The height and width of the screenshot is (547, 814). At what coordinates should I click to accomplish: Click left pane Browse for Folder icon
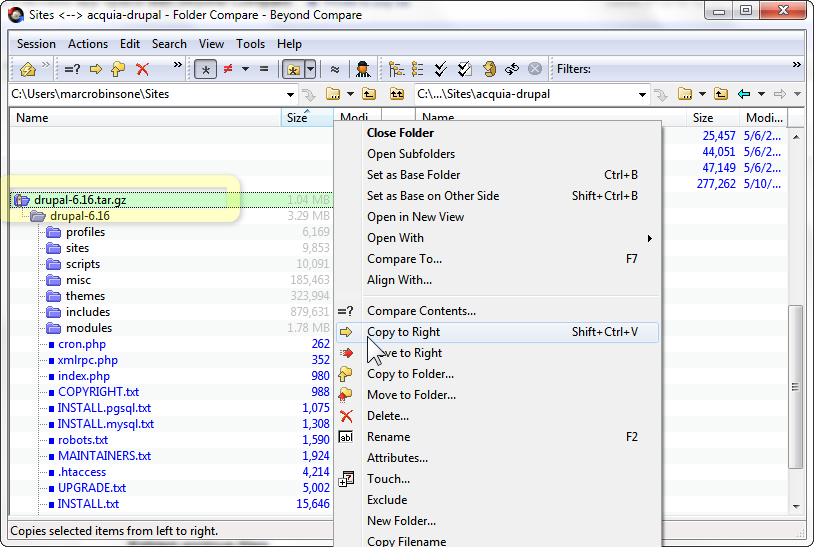[x=333, y=94]
